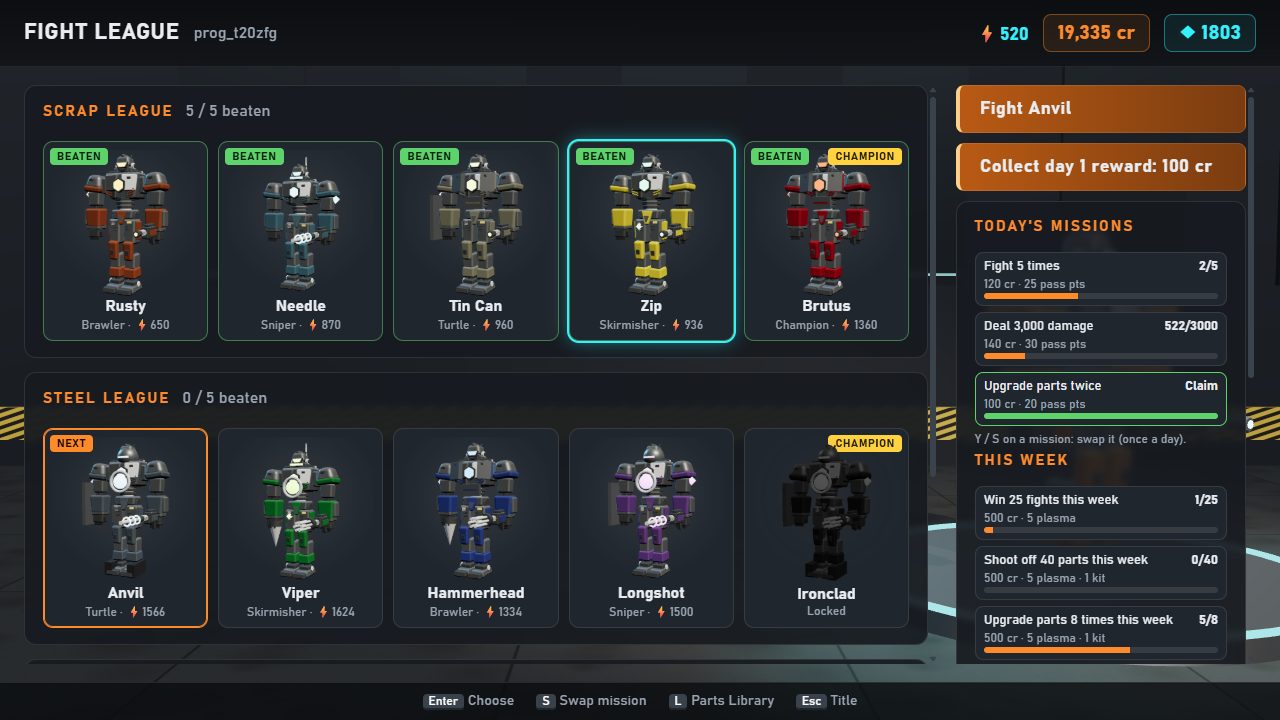Click Deal 3,000 damage progress bar
This screenshot has width=1280, height=720.
(x=1101, y=356)
